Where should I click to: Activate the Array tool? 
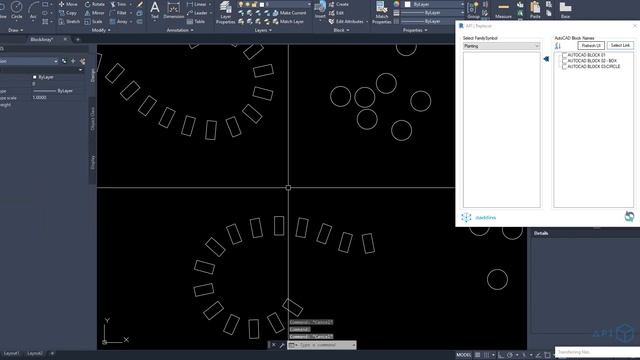pyautogui.click(x=119, y=21)
